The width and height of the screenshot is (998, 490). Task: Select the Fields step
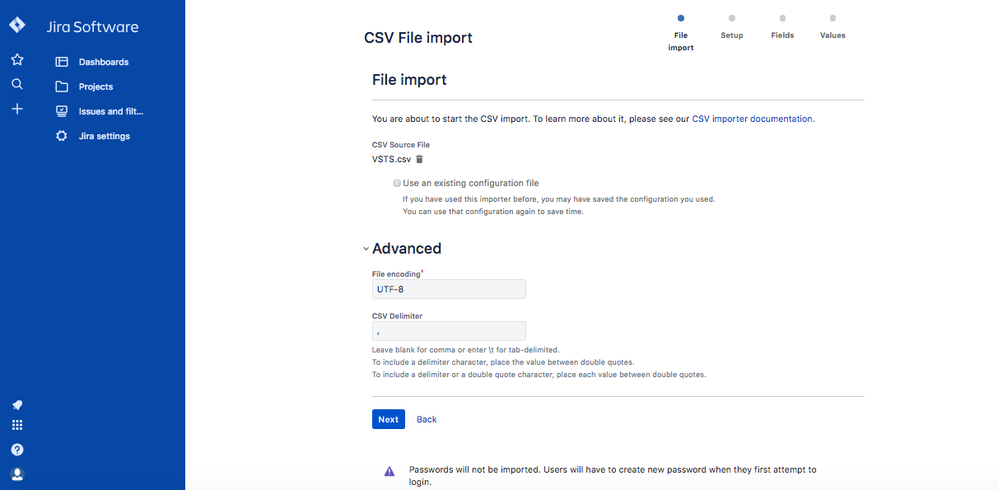782,28
